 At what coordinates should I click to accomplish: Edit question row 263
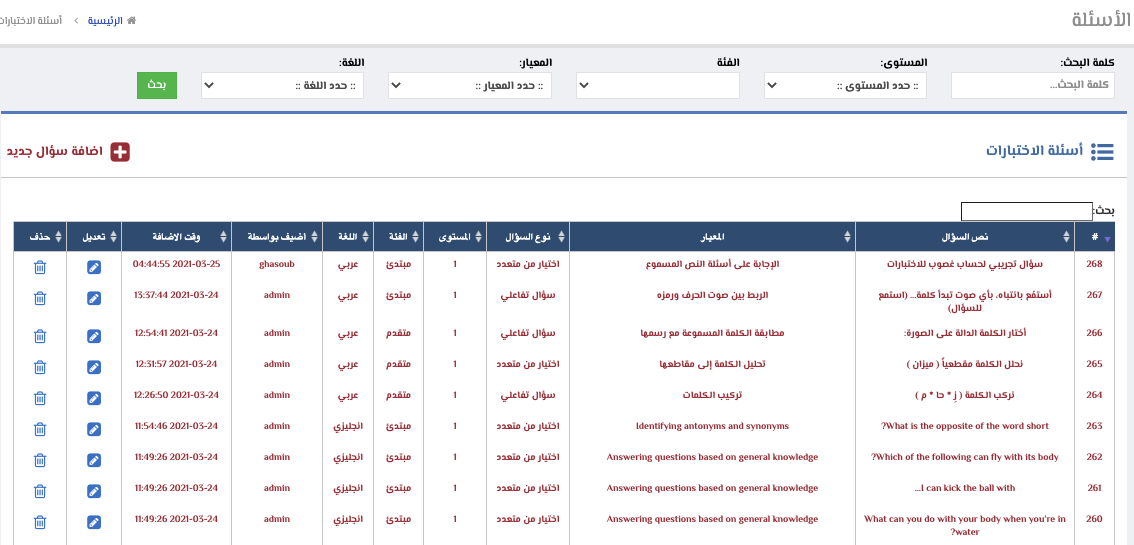point(94,429)
